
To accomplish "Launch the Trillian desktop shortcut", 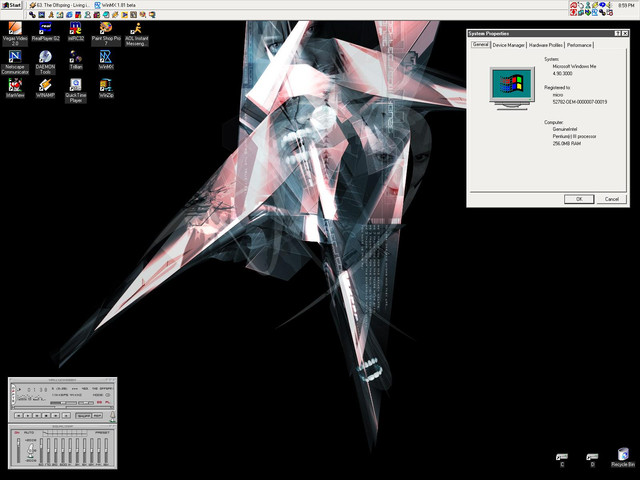I will pyautogui.click(x=74, y=57).
